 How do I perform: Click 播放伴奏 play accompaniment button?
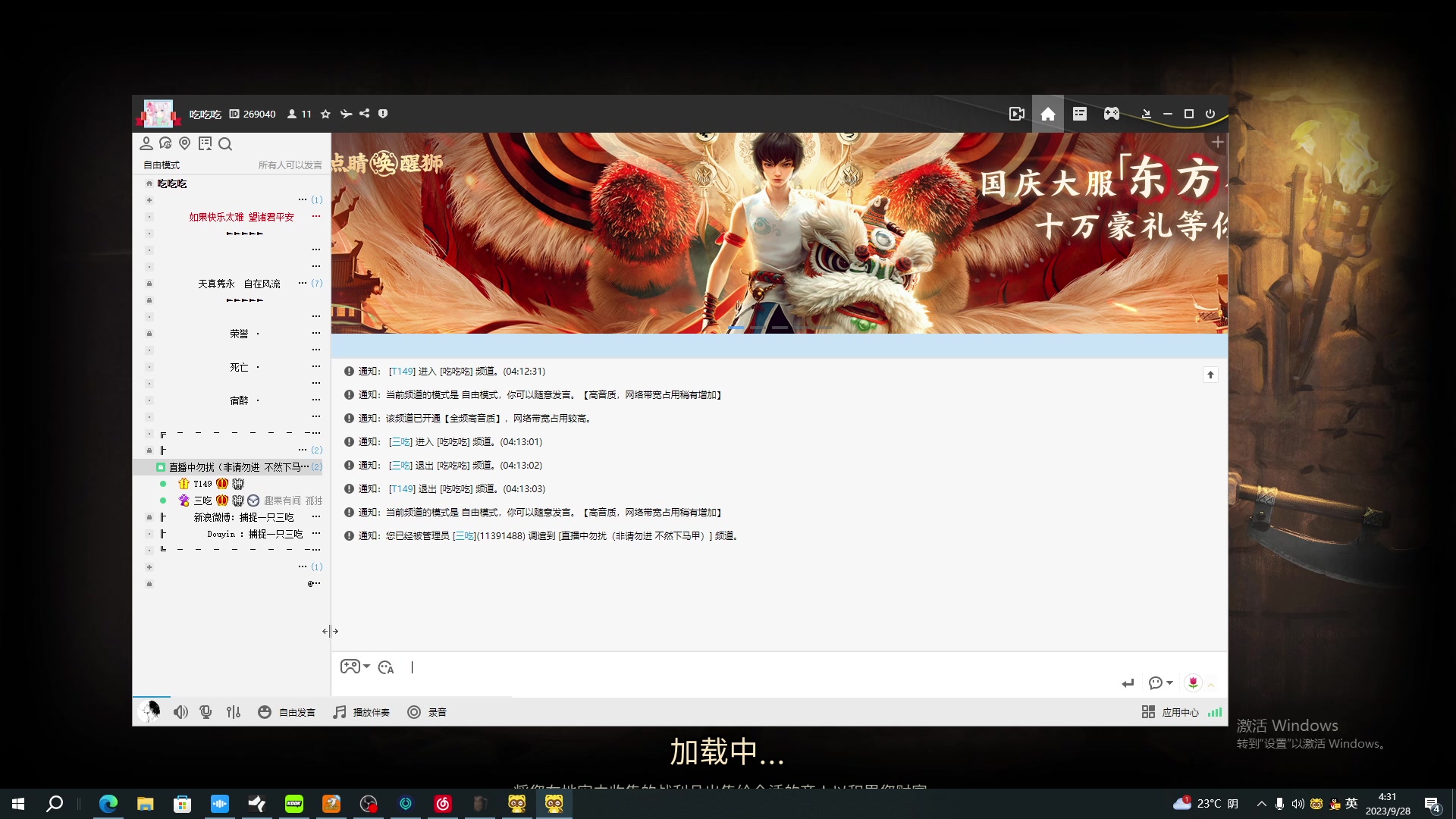click(x=362, y=712)
